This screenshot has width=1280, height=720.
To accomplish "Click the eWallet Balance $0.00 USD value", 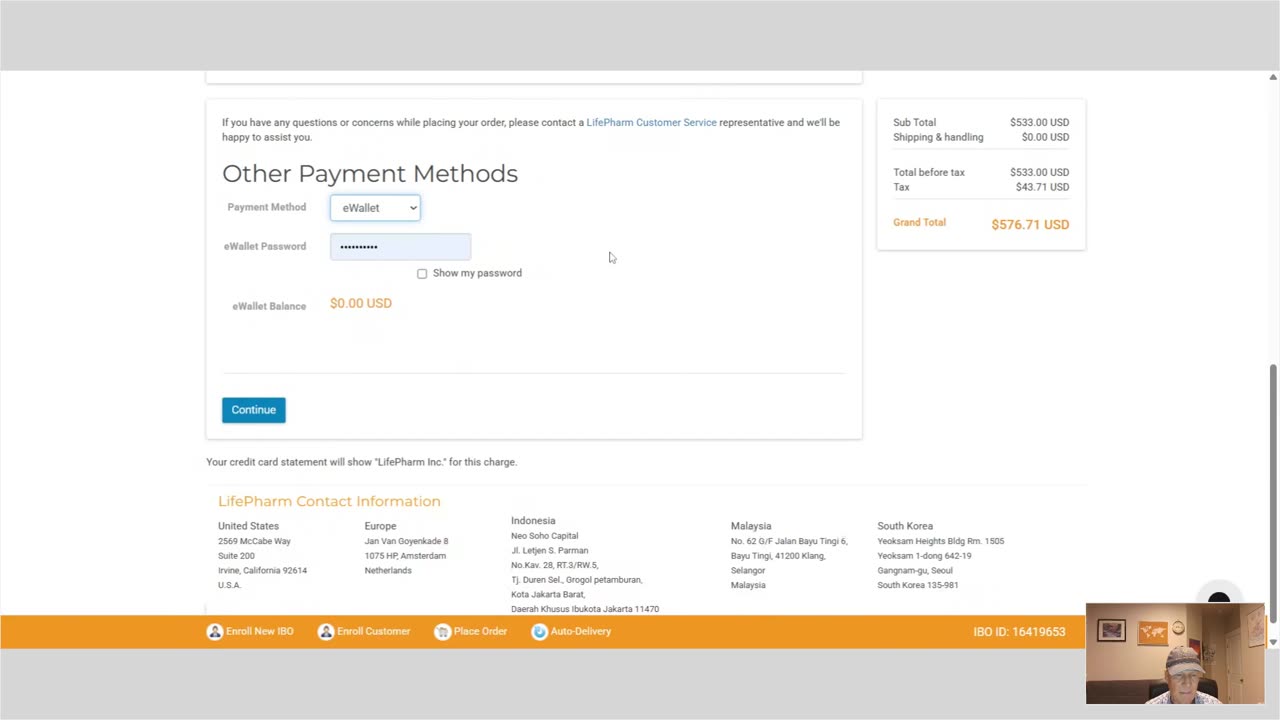I will pos(361,303).
